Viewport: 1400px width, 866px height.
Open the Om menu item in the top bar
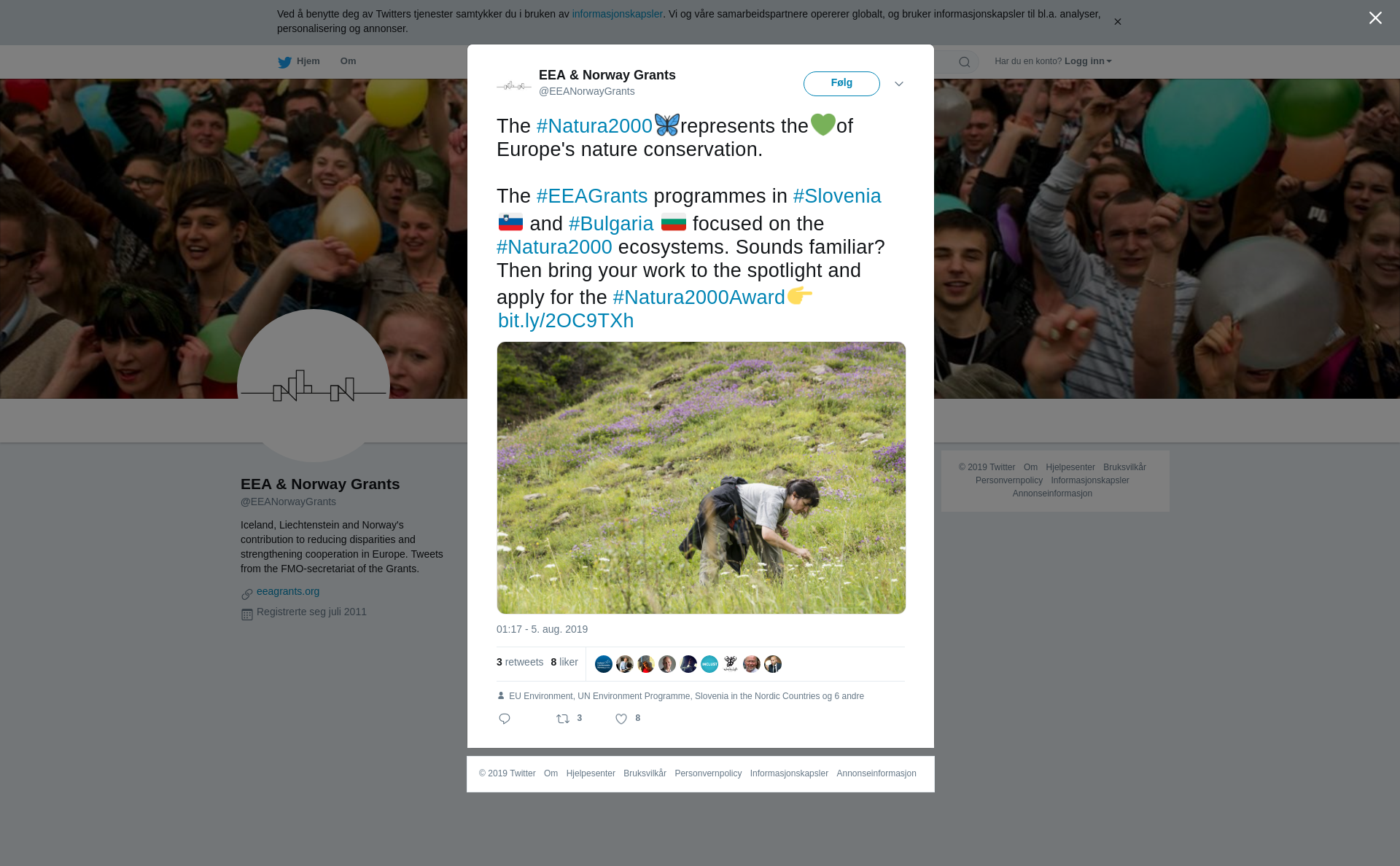(349, 61)
